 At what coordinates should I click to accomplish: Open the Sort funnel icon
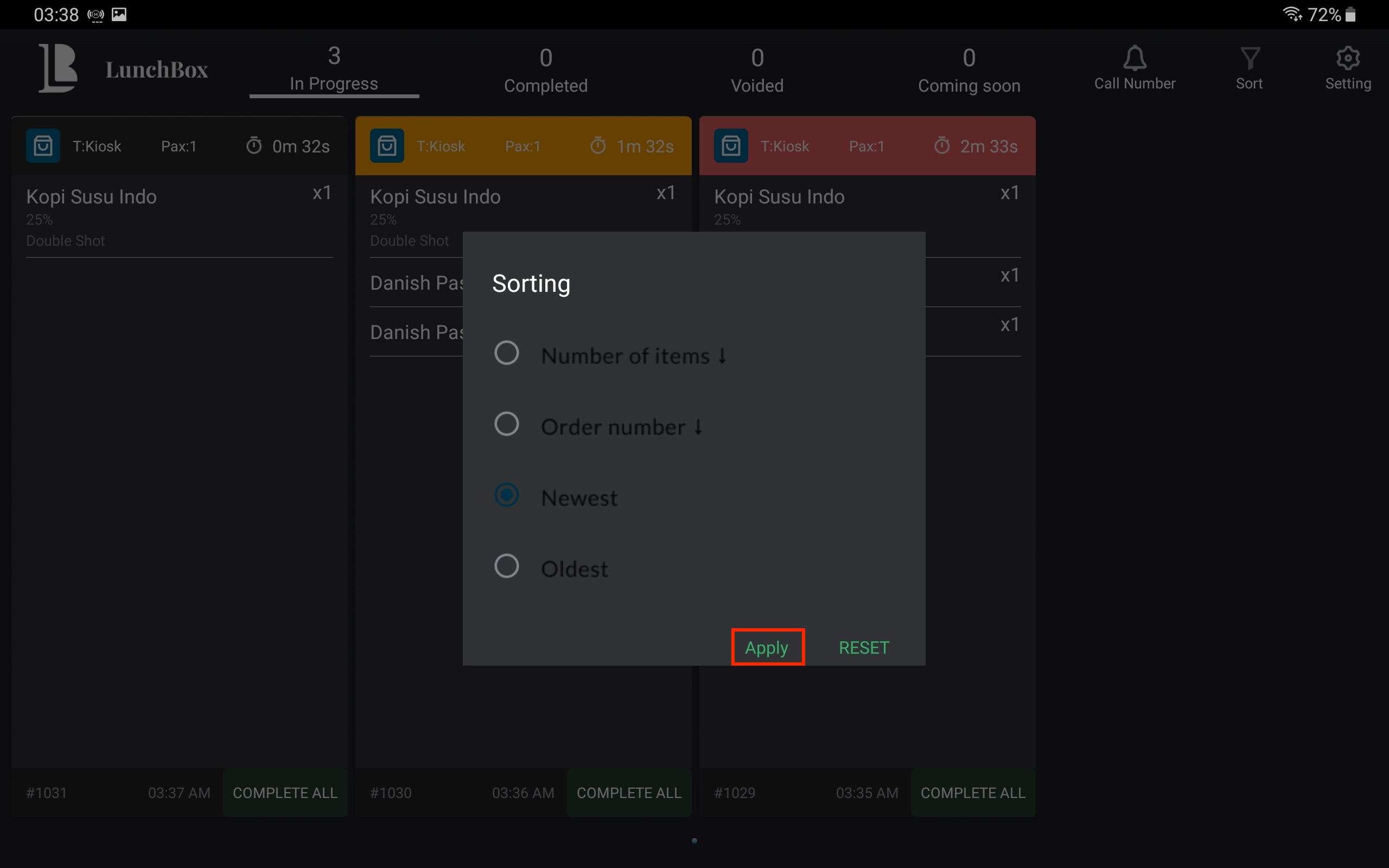coord(1250,59)
